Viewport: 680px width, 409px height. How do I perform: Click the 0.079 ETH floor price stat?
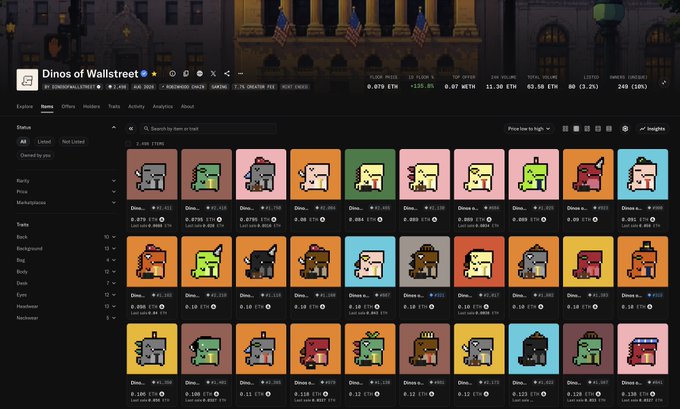(382, 82)
